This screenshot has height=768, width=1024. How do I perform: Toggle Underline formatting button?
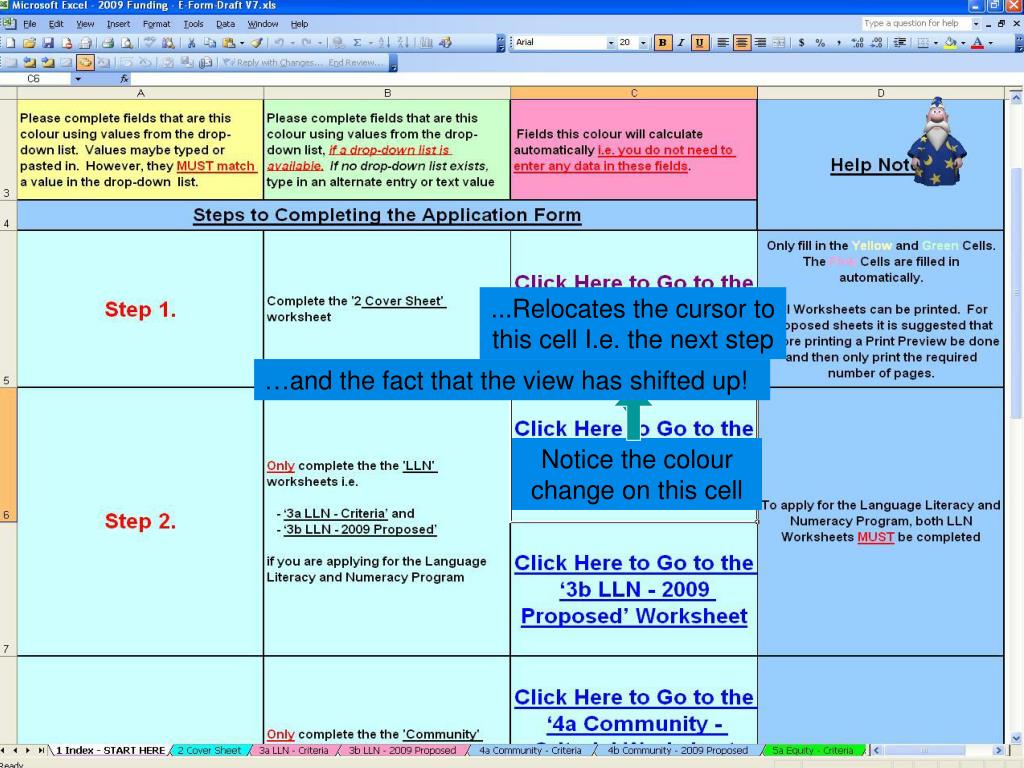tap(699, 42)
